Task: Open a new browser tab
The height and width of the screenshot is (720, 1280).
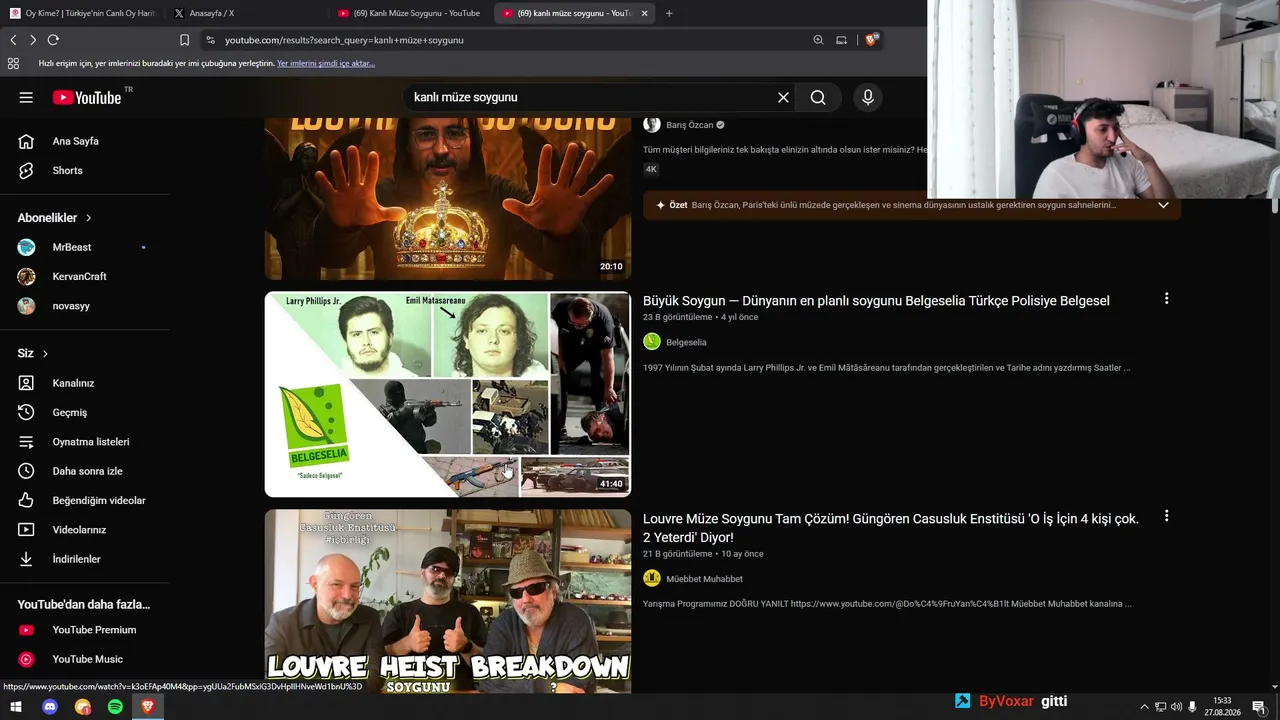Action: [x=669, y=13]
